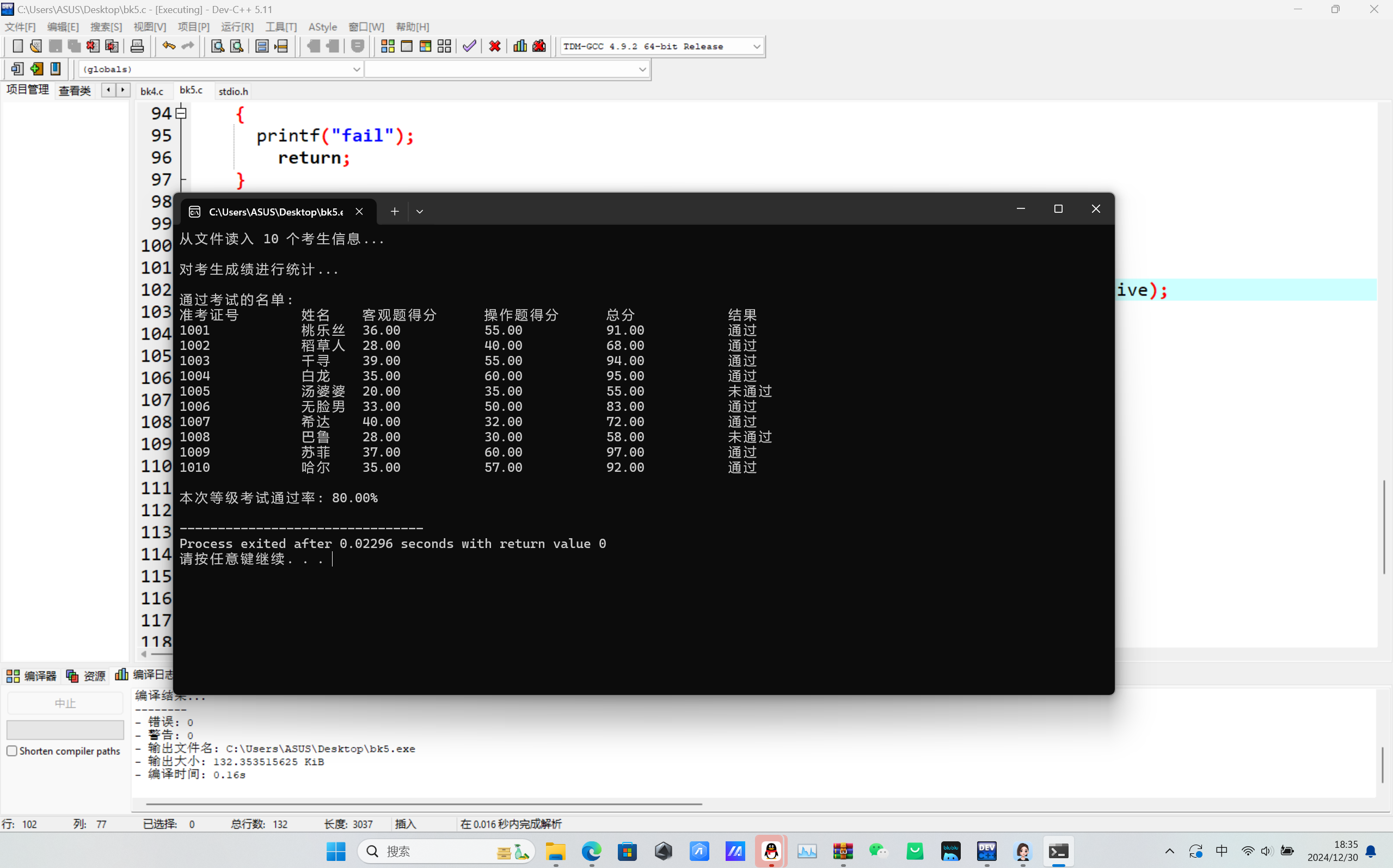Open Microsoft Edge from taskbar
Viewport: 1393px width, 868px height.
[x=591, y=851]
